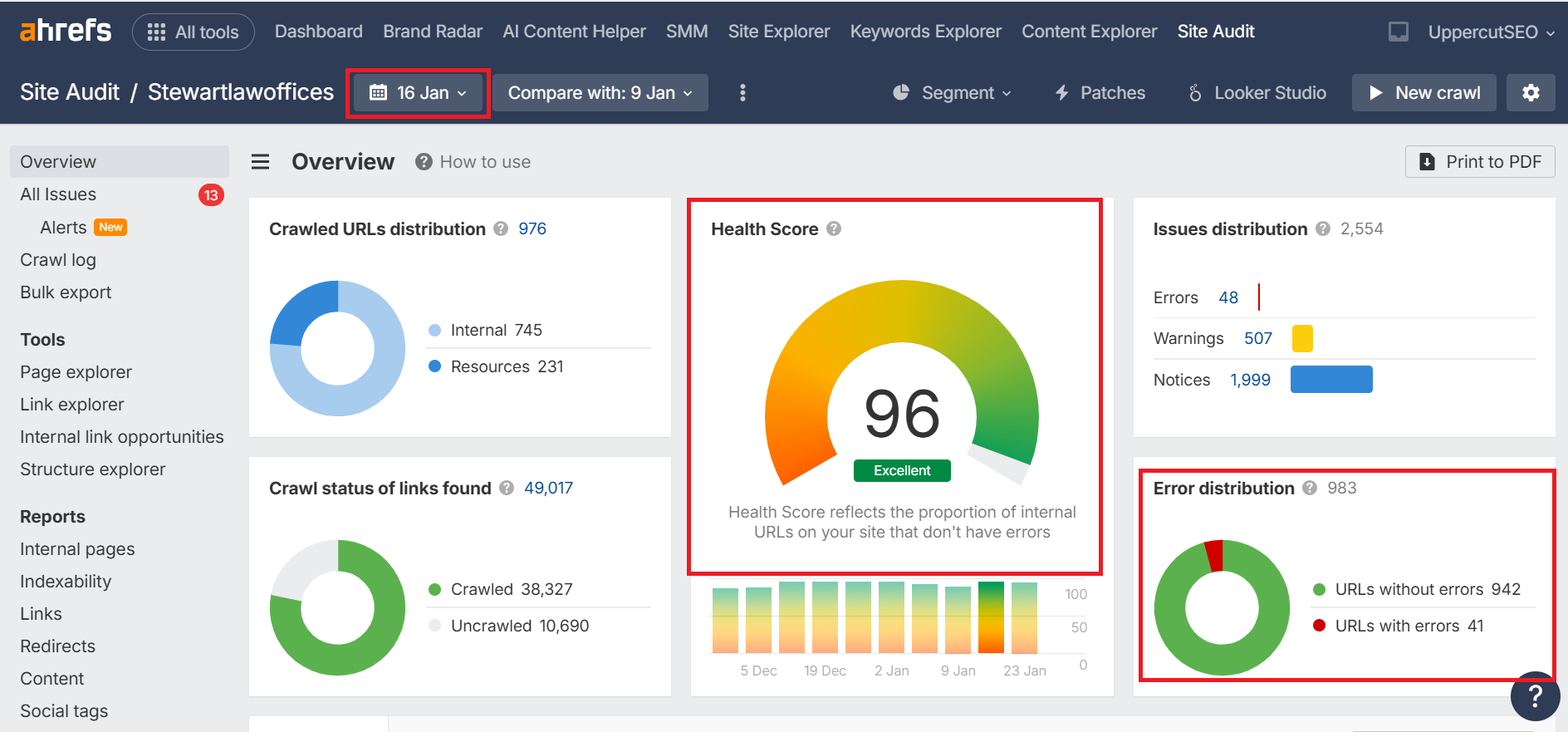Click help icon beside Error distribution
The width and height of the screenshot is (1568, 732).
click(1310, 488)
